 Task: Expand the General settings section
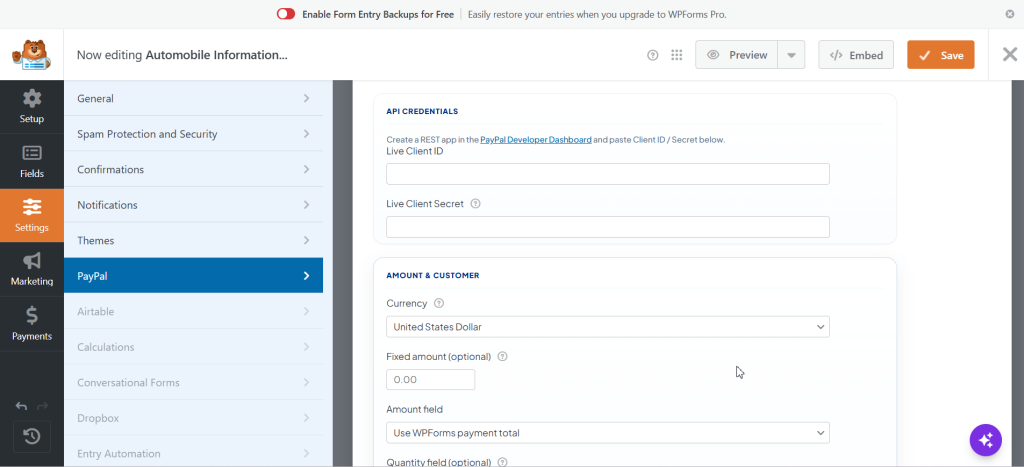pyautogui.click(x=193, y=99)
